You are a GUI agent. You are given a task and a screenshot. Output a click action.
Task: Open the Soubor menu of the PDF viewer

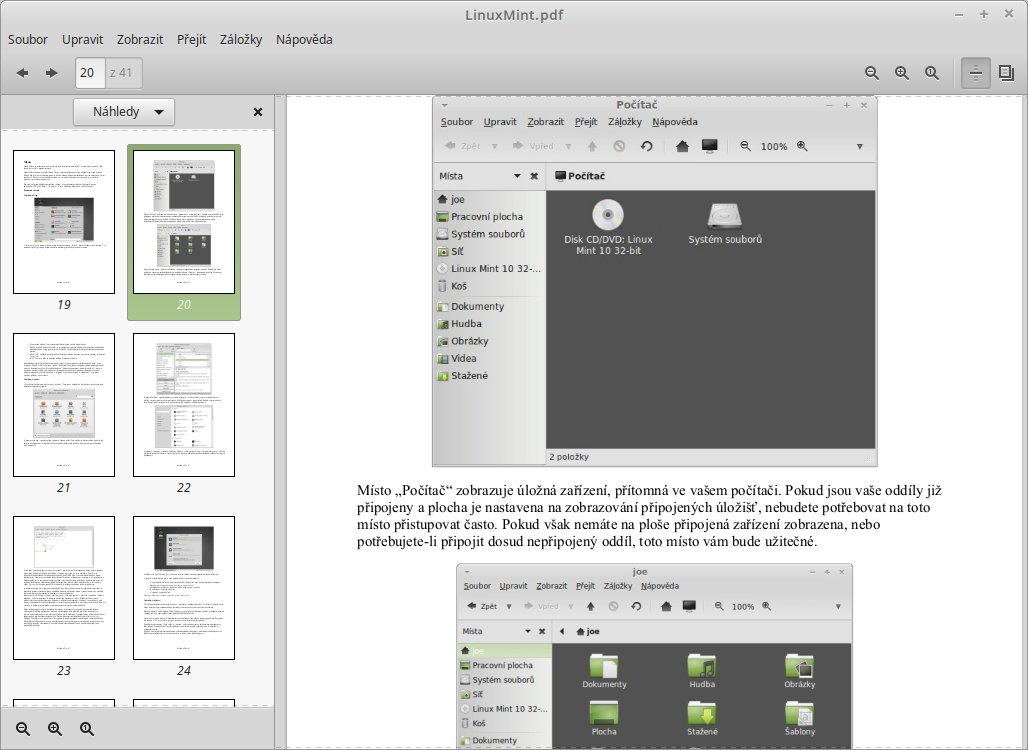pyautogui.click(x=28, y=39)
